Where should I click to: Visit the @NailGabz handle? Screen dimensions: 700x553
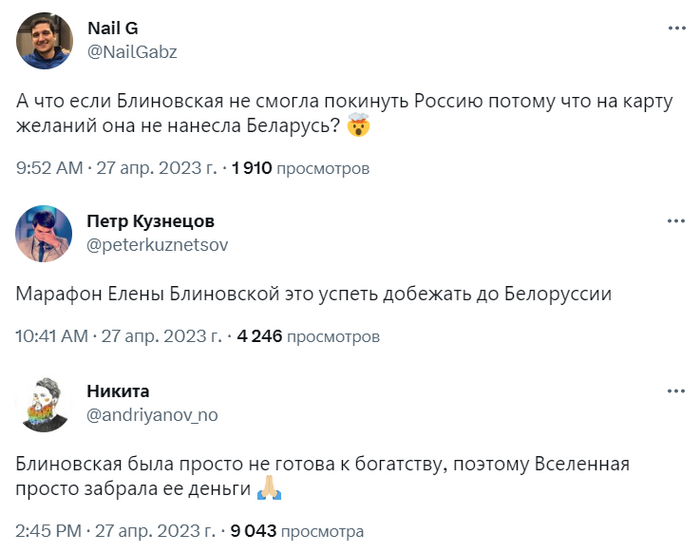(x=133, y=52)
